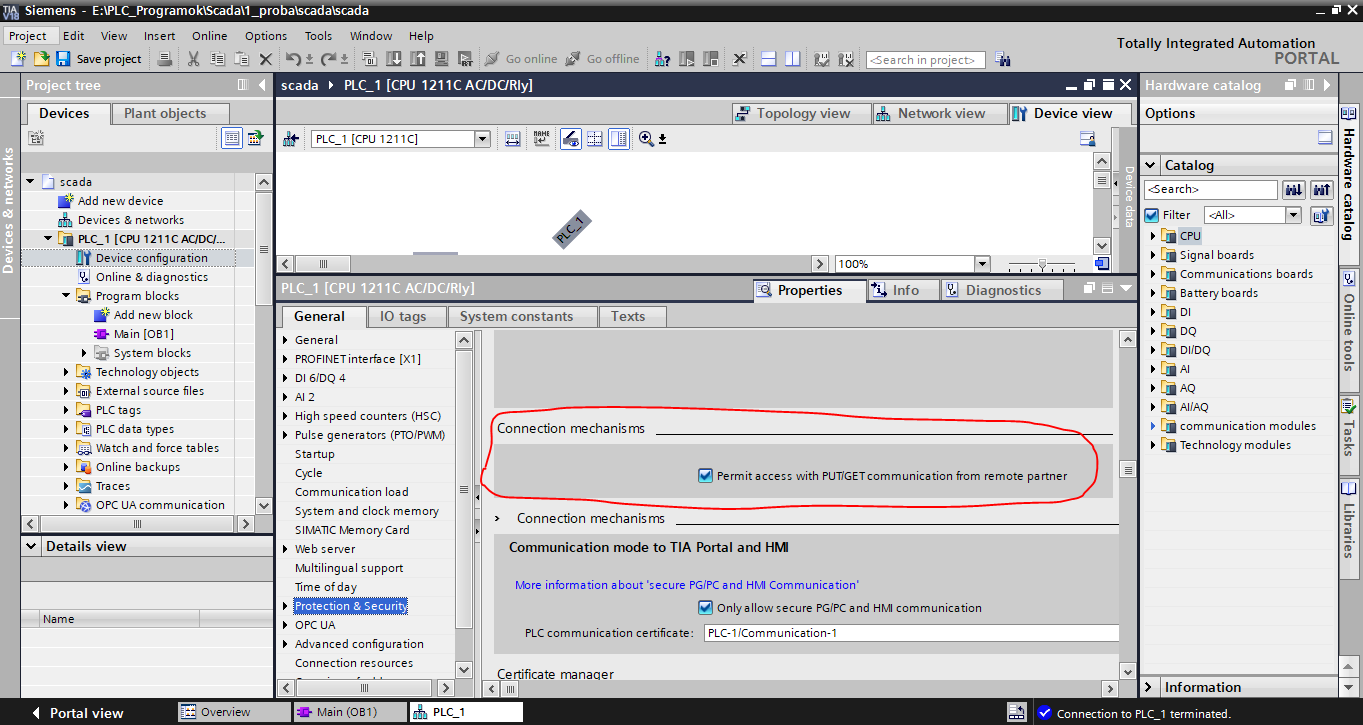Viewport: 1363px width, 725px height.
Task: Click the Zoom magnifier icon in device view
Action: click(x=646, y=139)
